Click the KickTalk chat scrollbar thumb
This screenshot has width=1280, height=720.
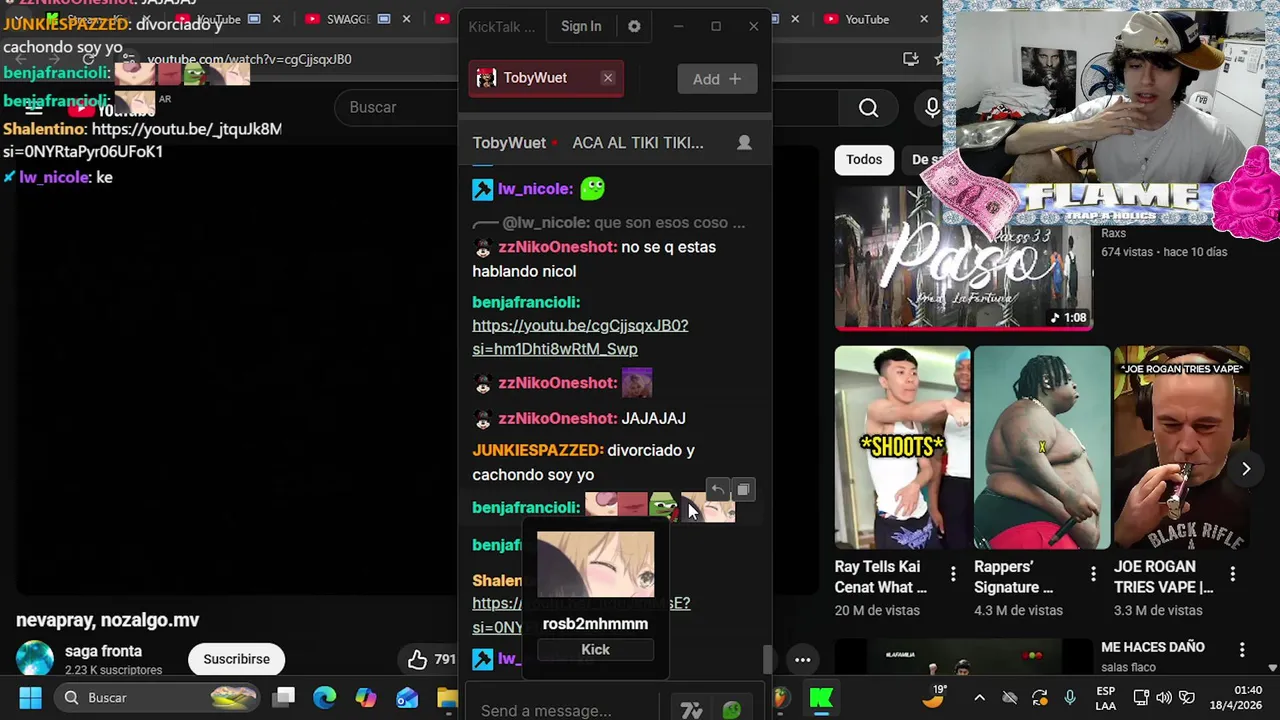(x=767, y=659)
